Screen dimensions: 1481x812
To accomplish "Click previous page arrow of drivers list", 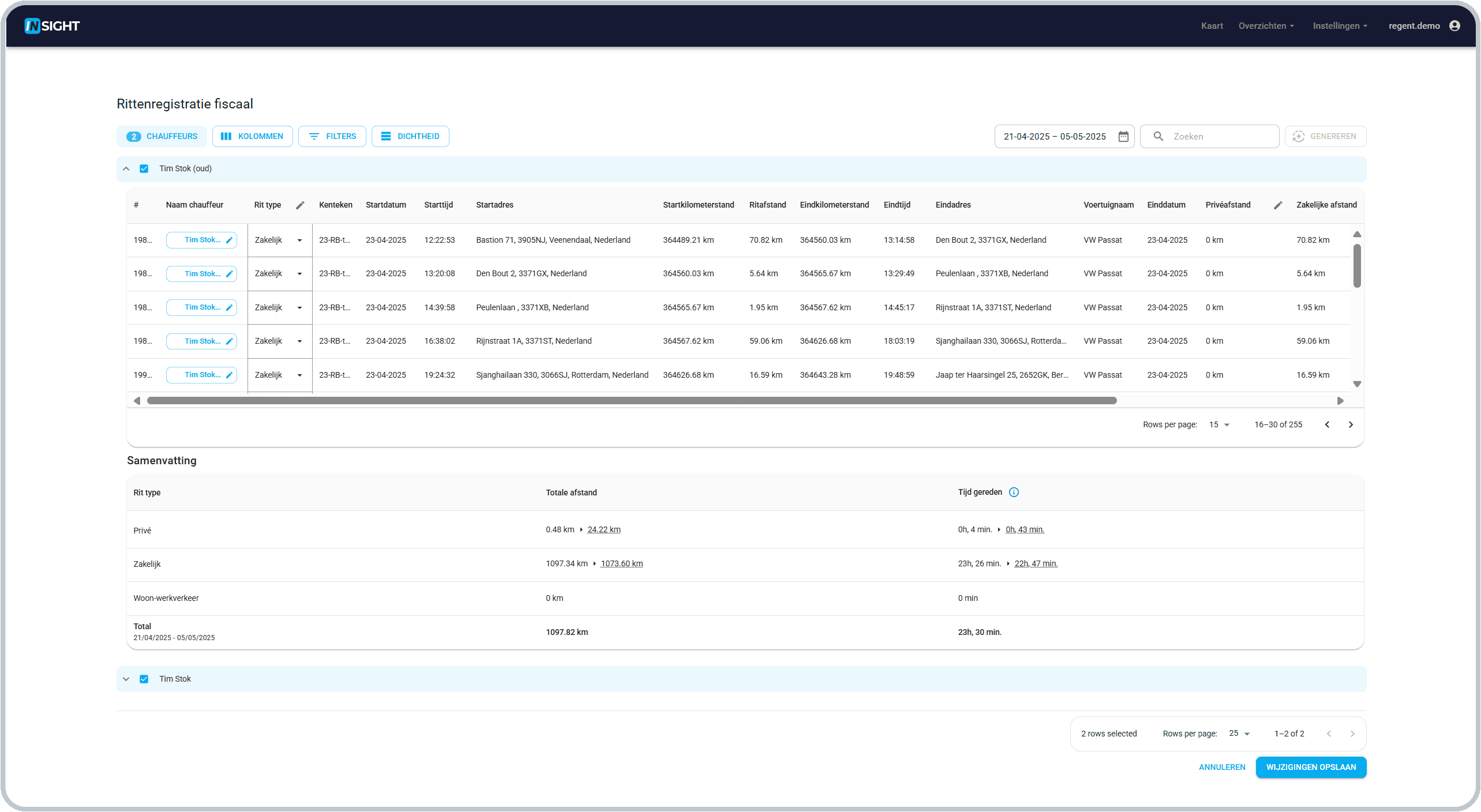I will pos(1329,734).
